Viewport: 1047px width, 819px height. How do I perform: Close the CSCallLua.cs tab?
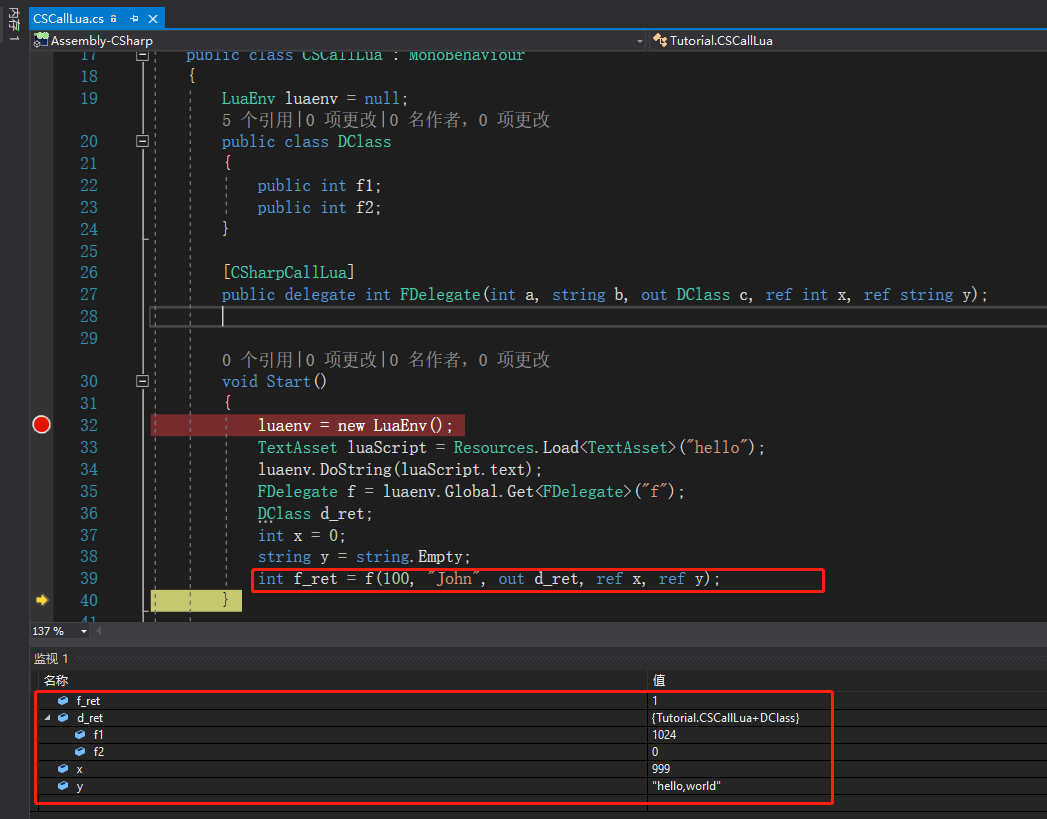(153, 19)
